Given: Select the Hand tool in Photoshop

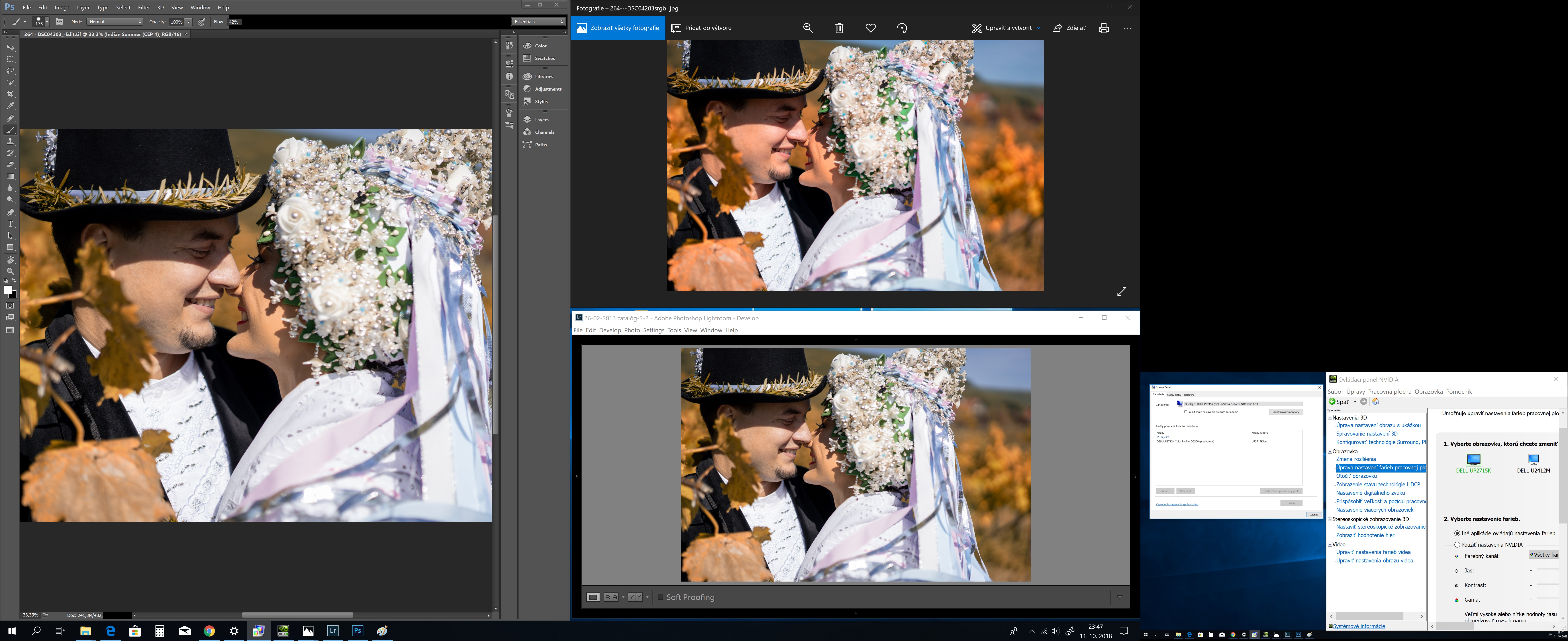Looking at the screenshot, I should pos(10,260).
